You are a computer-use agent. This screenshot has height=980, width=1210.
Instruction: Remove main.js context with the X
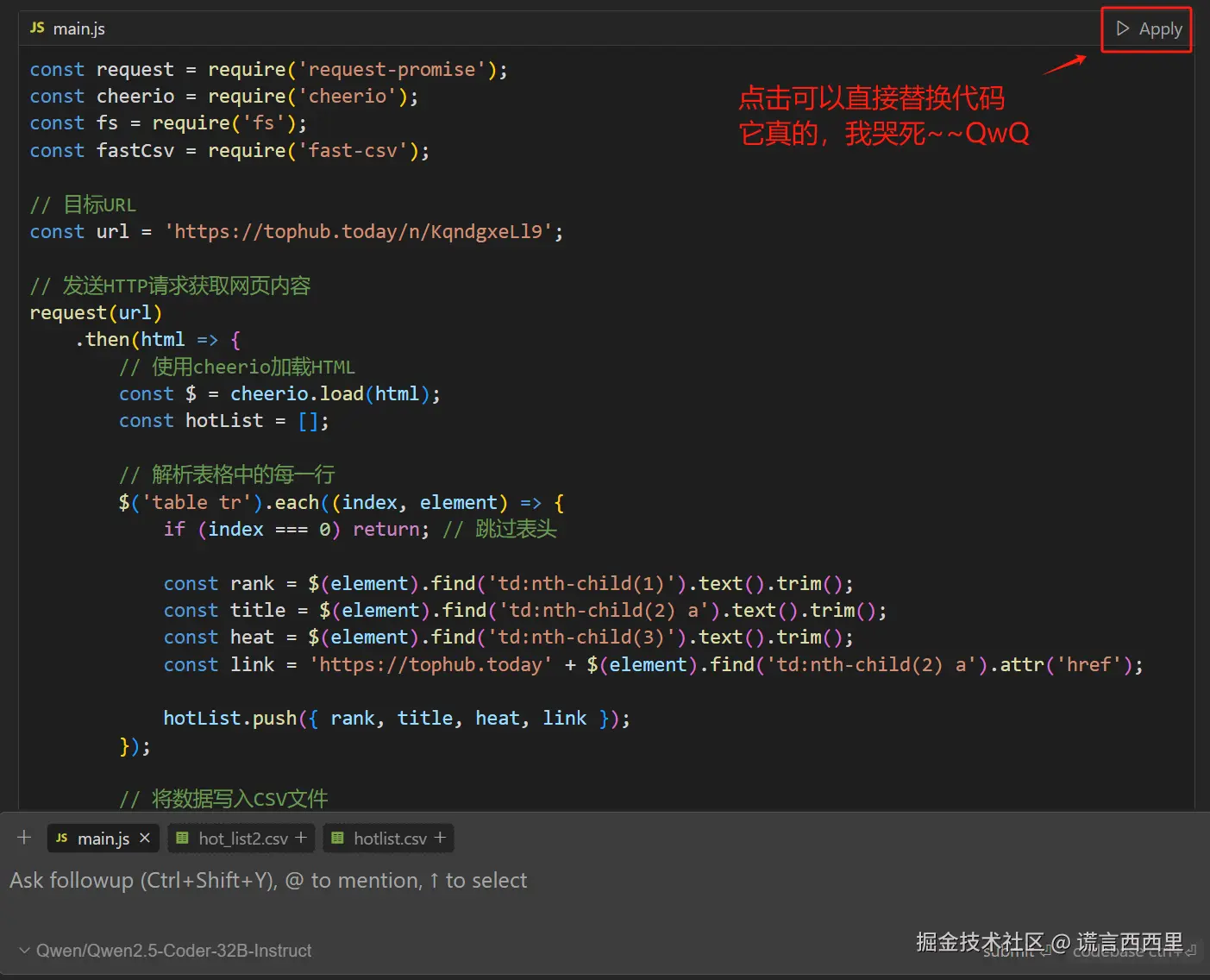tap(145, 838)
